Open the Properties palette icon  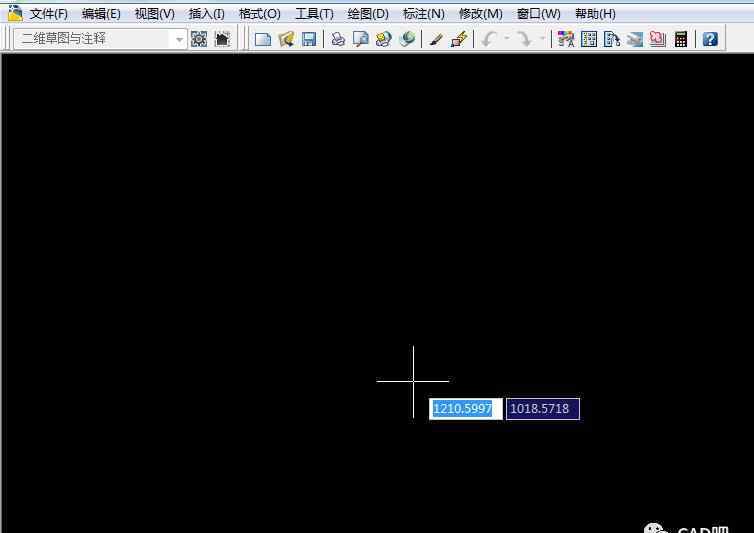566,39
